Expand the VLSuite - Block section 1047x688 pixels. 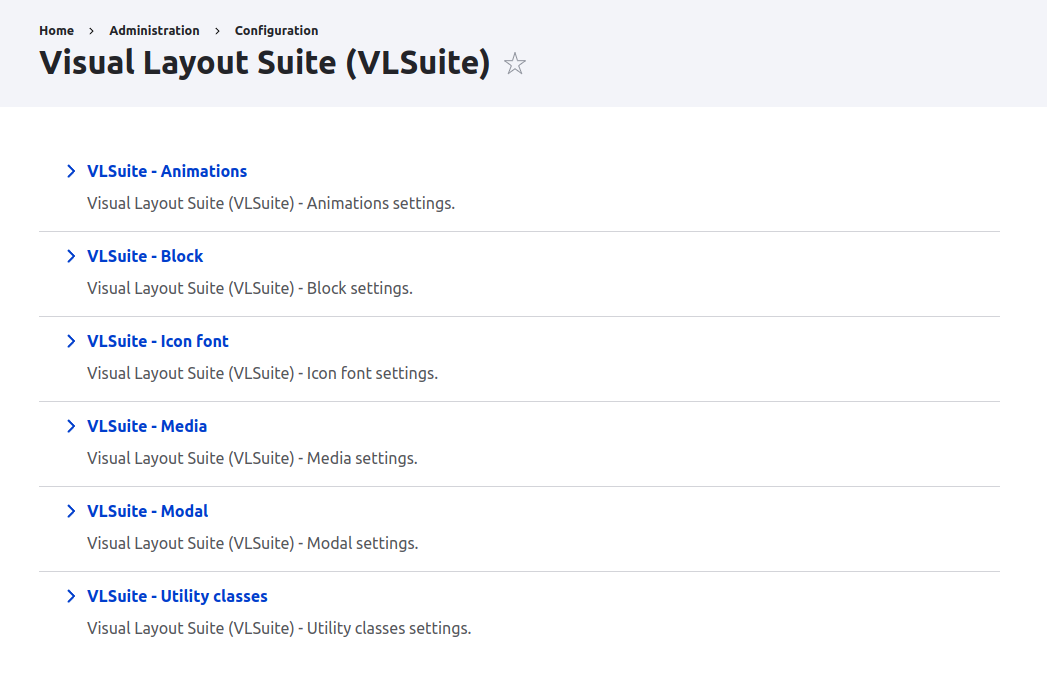click(x=71, y=256)
